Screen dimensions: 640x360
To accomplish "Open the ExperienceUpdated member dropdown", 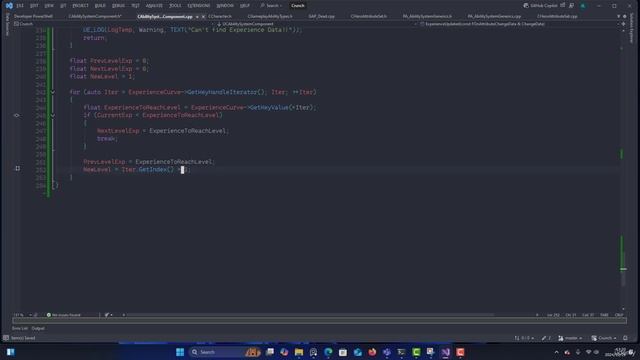I will (518, 24).
